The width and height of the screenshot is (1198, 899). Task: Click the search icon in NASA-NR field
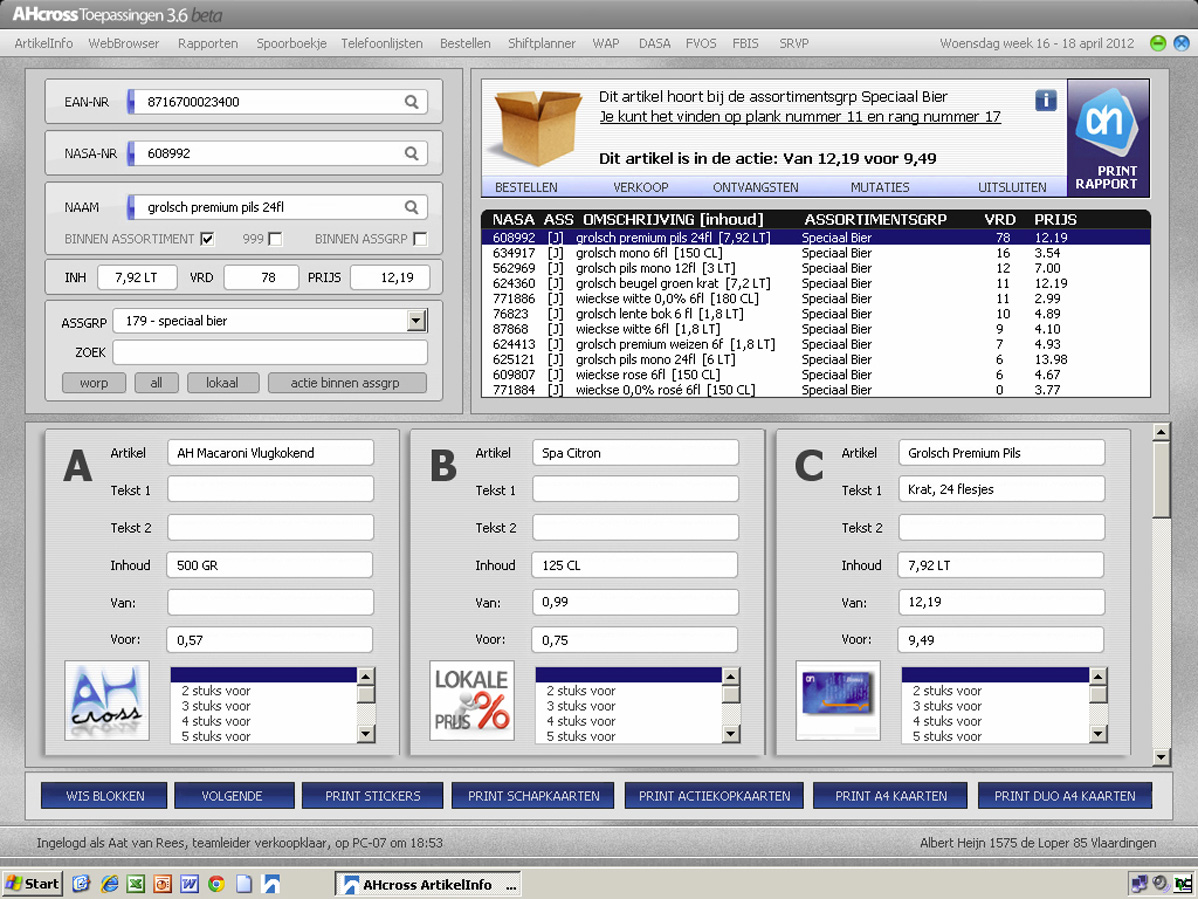(411, 154)
